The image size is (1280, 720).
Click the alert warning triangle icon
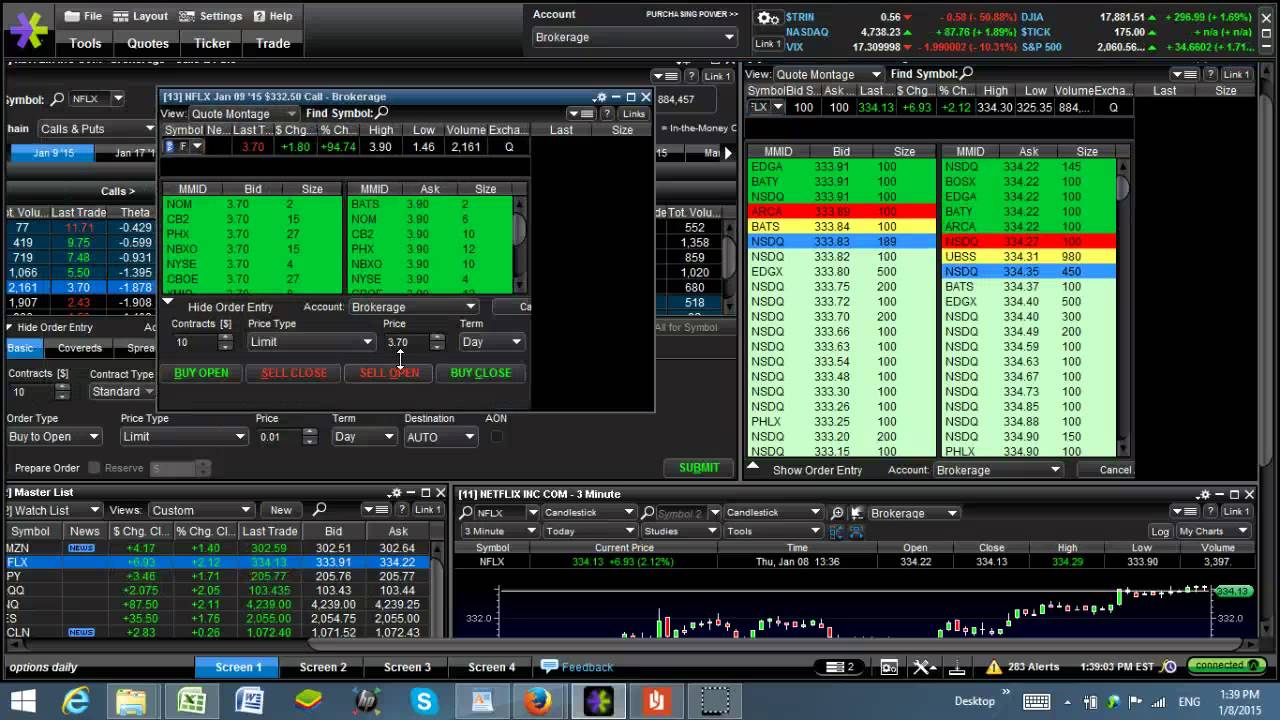[x=993, y=667]
